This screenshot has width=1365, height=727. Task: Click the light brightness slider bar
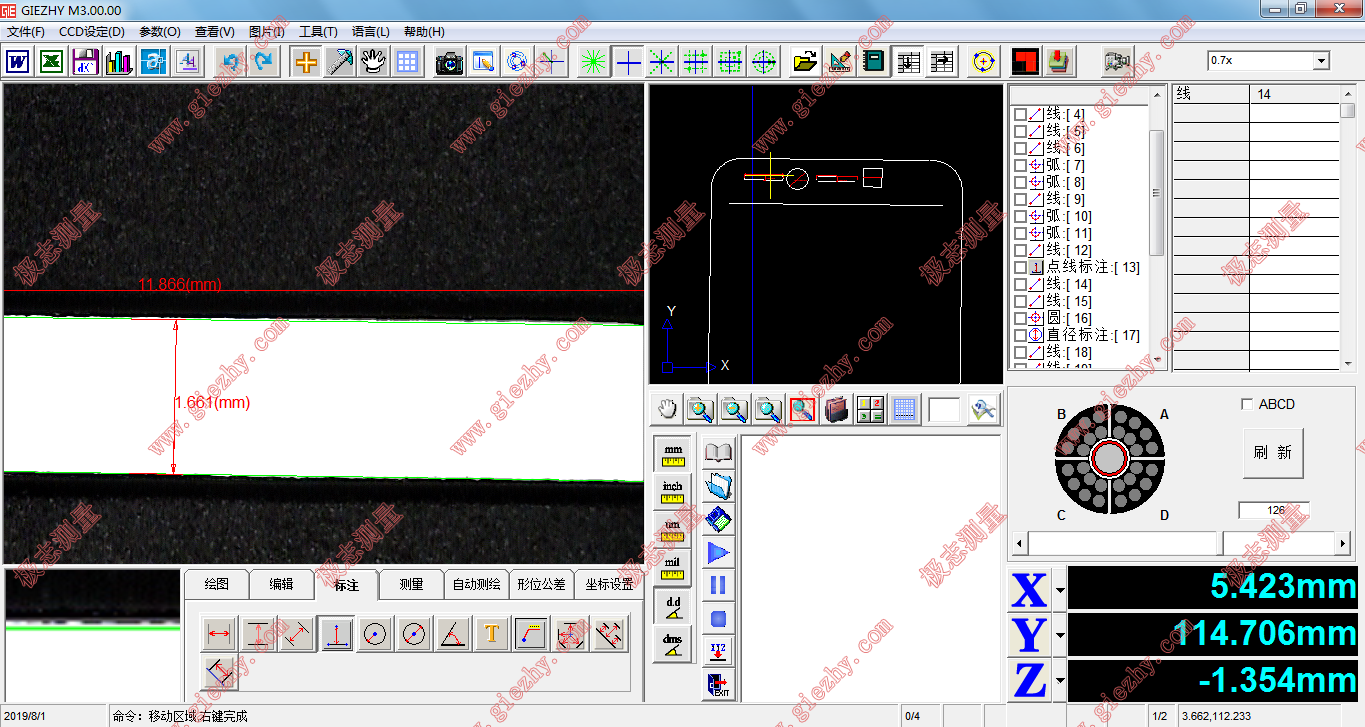tap(1180, 543)
